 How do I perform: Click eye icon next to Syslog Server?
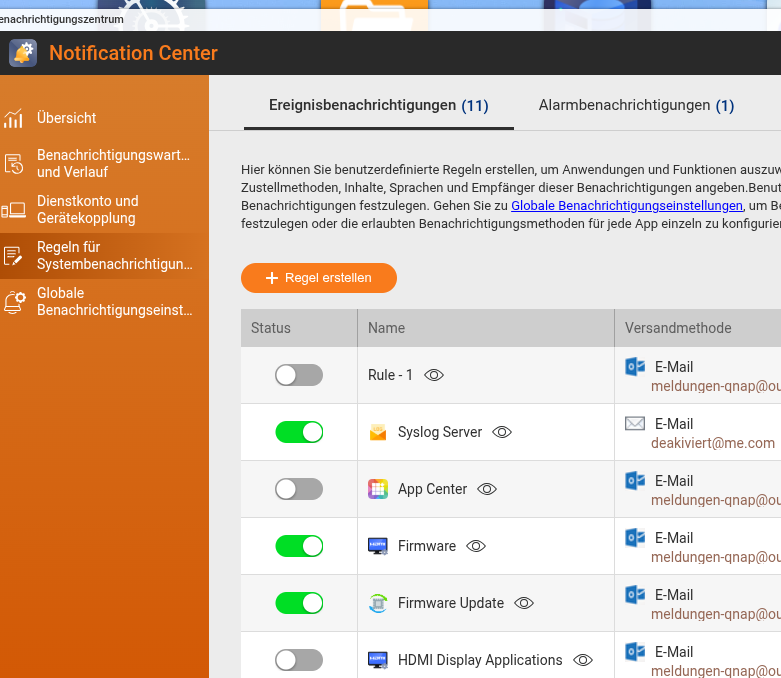click(x=502, y=432)
